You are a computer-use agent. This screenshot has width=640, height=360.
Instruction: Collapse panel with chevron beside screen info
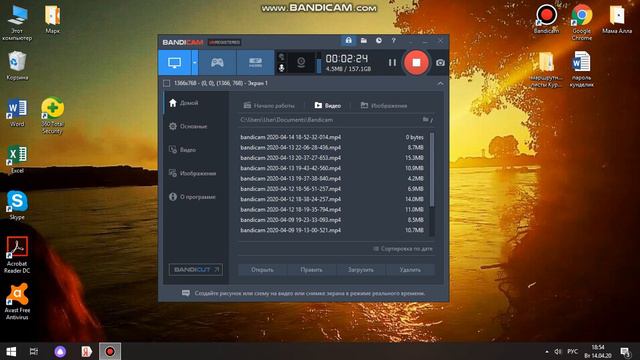(440, 83)
